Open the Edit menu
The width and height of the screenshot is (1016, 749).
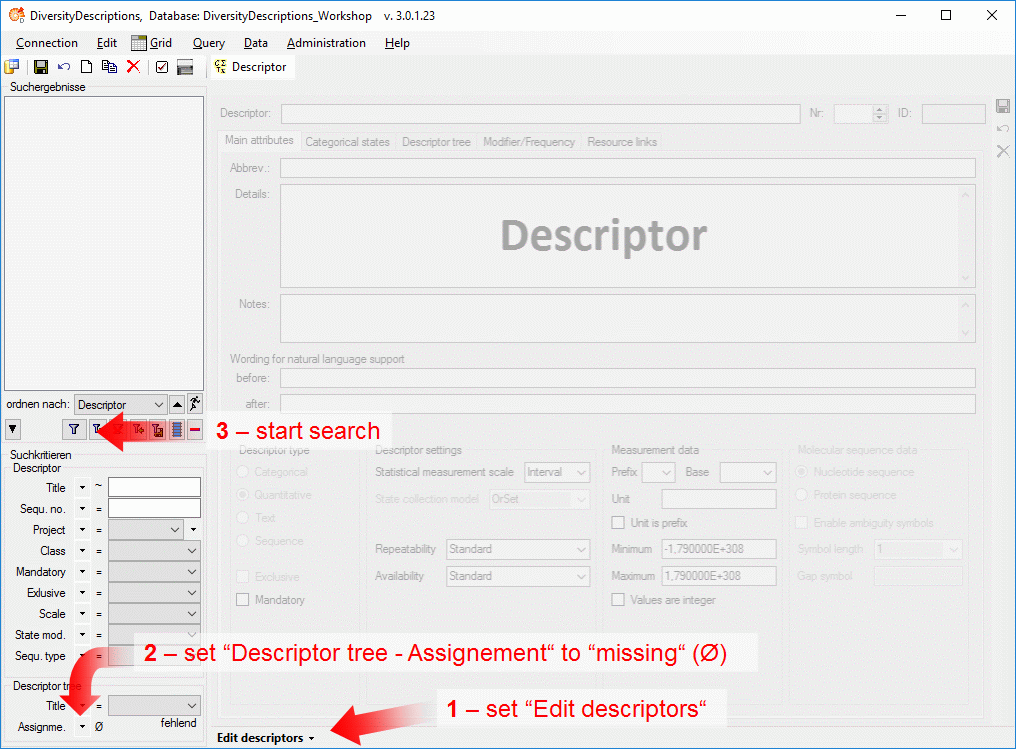[x=107, y=43]
